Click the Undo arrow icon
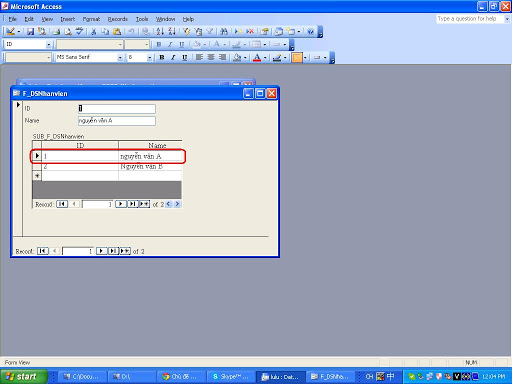Screen dimensions: 512x384 pos(131,32)
